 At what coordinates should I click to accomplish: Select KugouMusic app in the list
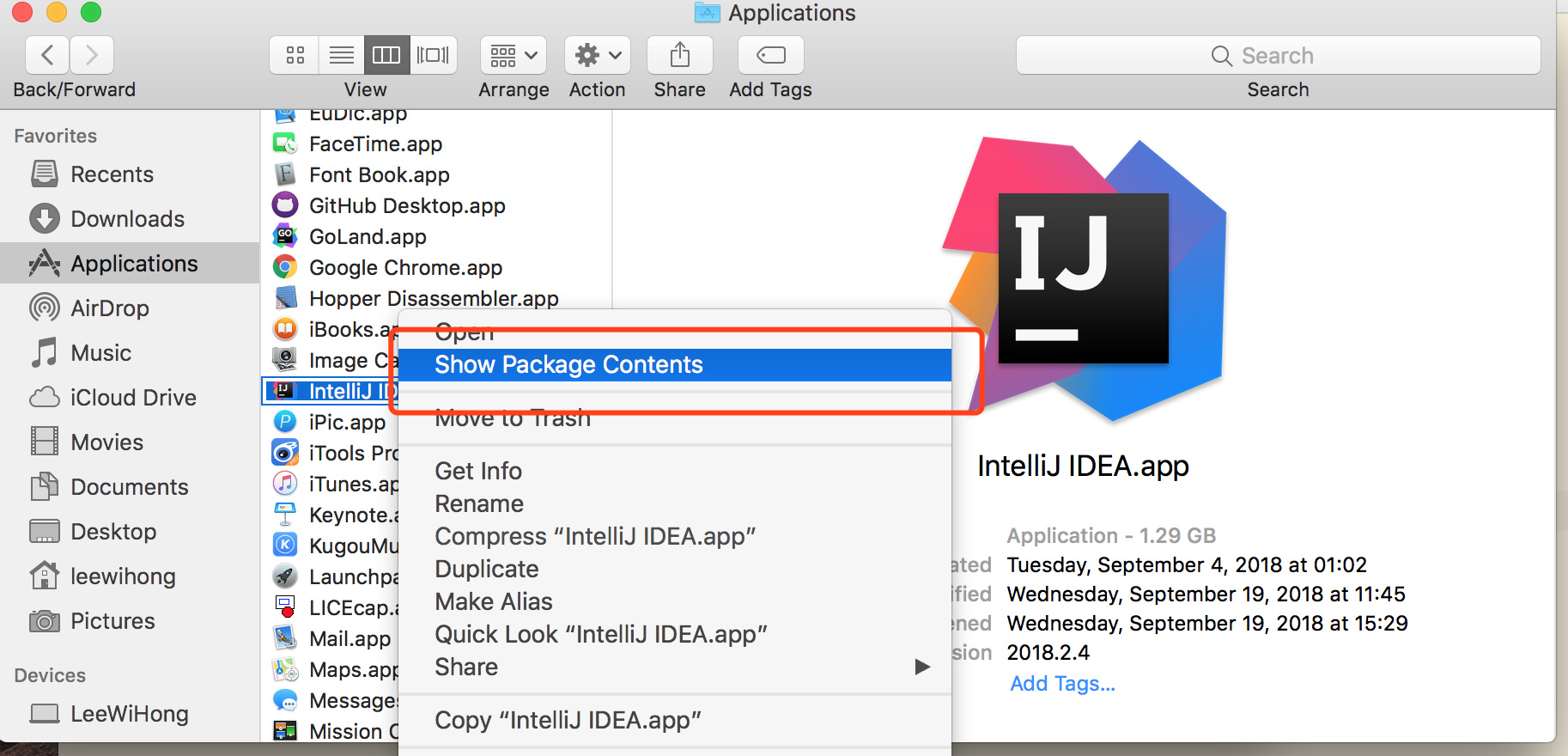(x=331, y=546)
